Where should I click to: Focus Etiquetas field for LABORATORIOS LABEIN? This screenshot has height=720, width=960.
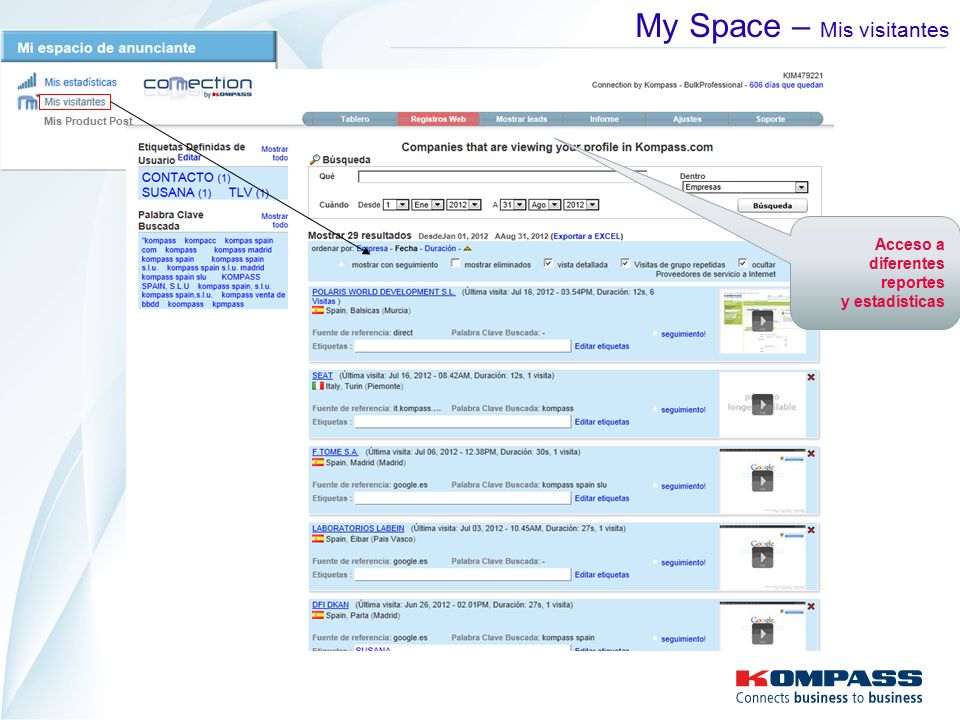463,574
